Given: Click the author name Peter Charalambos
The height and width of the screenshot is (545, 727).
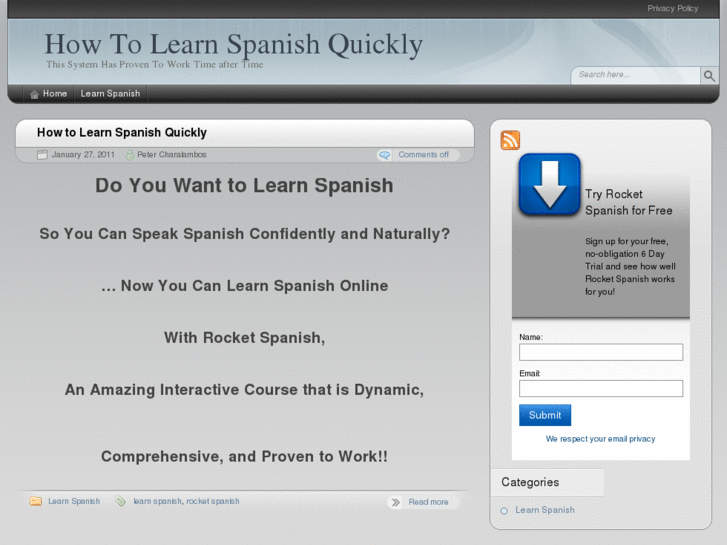Looking at the screenshot, I should point(172,154).
